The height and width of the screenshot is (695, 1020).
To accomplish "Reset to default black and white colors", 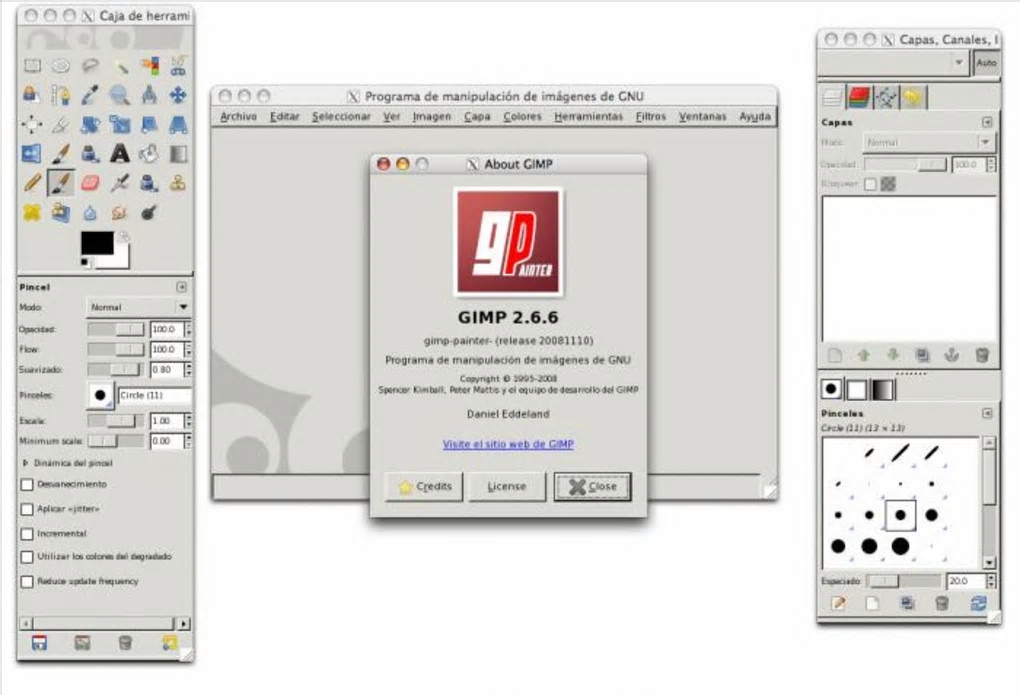I will (85, 262).
